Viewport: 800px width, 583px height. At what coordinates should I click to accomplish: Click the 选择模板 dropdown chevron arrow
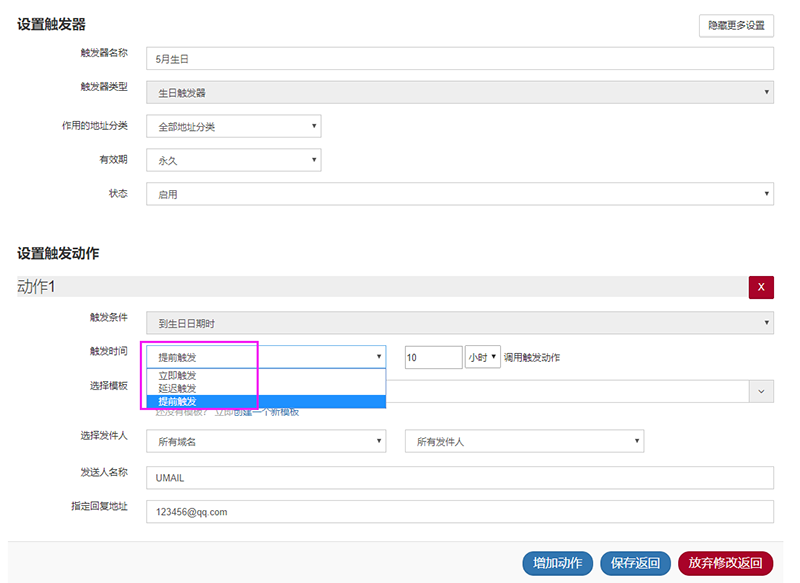pos(763,391)
